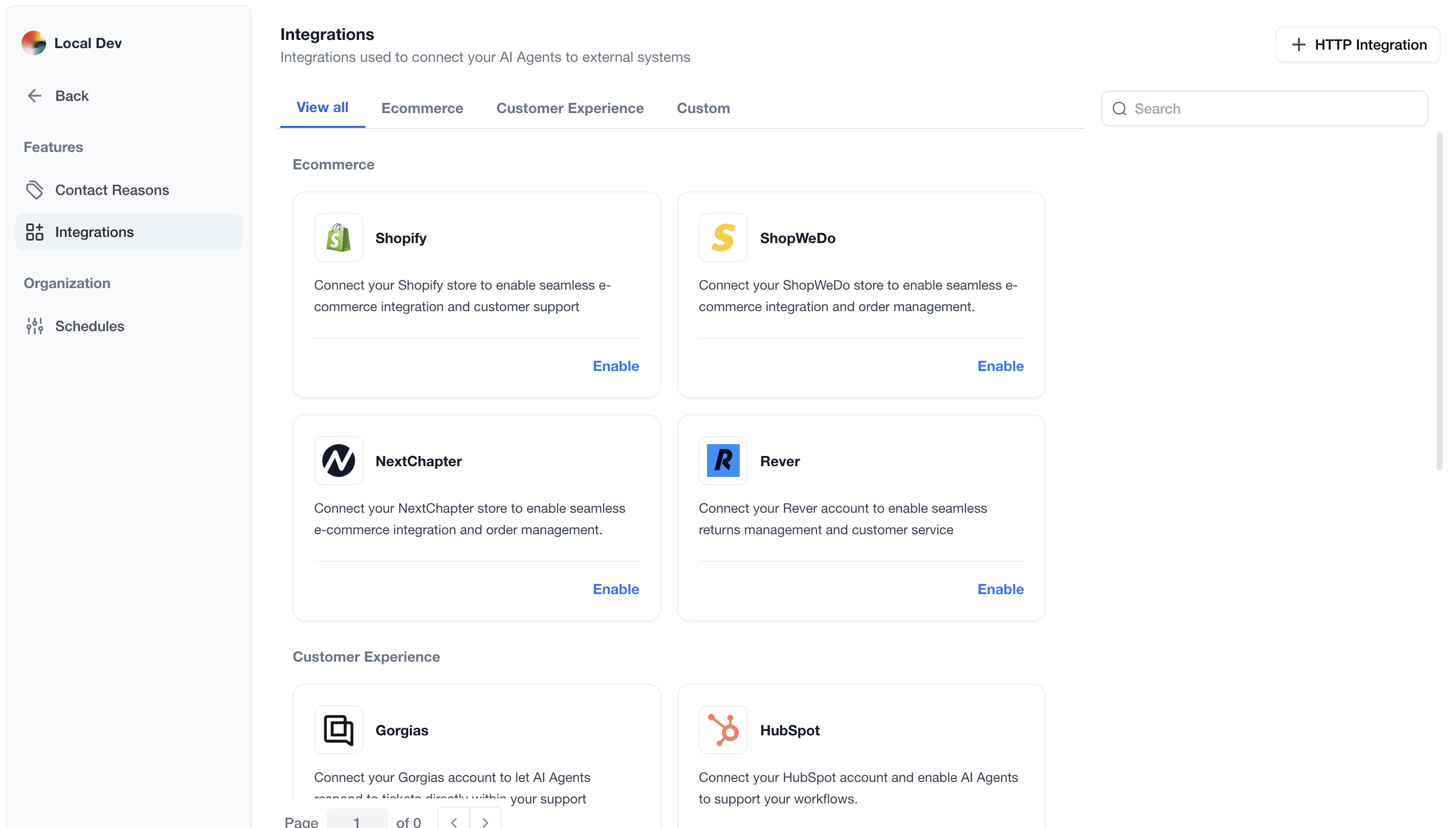Click the magnifier icon in Search box
The width and height of the screenshot is (1456, 828).
coord(1119,108)
